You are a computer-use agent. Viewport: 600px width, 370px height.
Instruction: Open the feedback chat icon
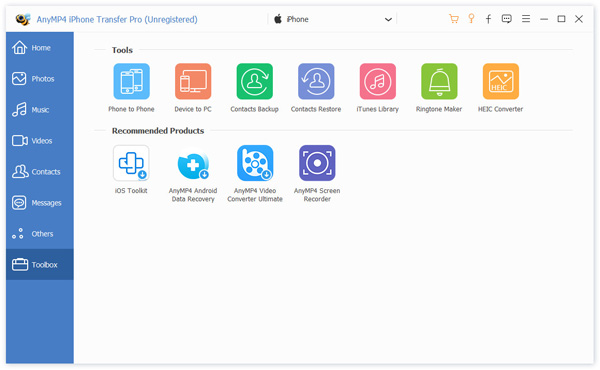507,19
